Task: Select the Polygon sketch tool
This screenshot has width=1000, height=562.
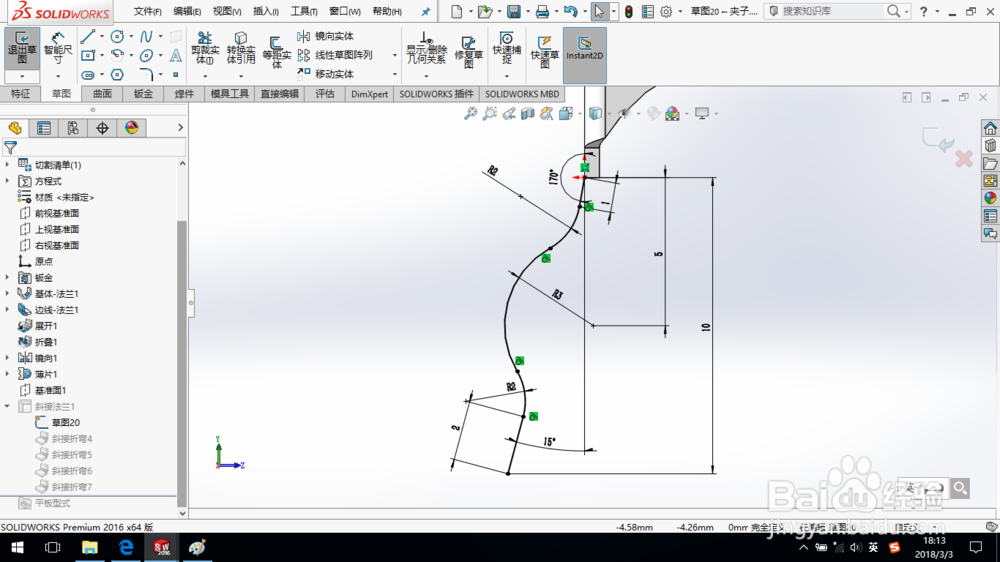Action: 117,75
